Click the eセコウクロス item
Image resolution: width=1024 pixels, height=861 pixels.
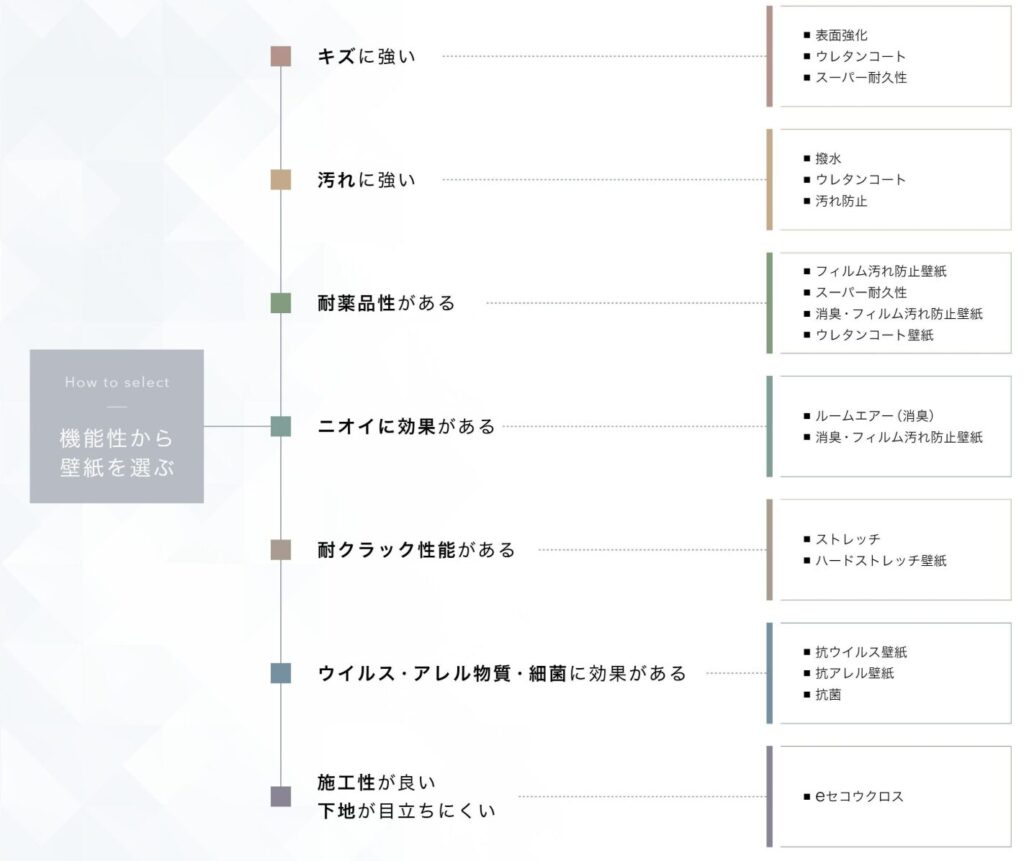859,797
